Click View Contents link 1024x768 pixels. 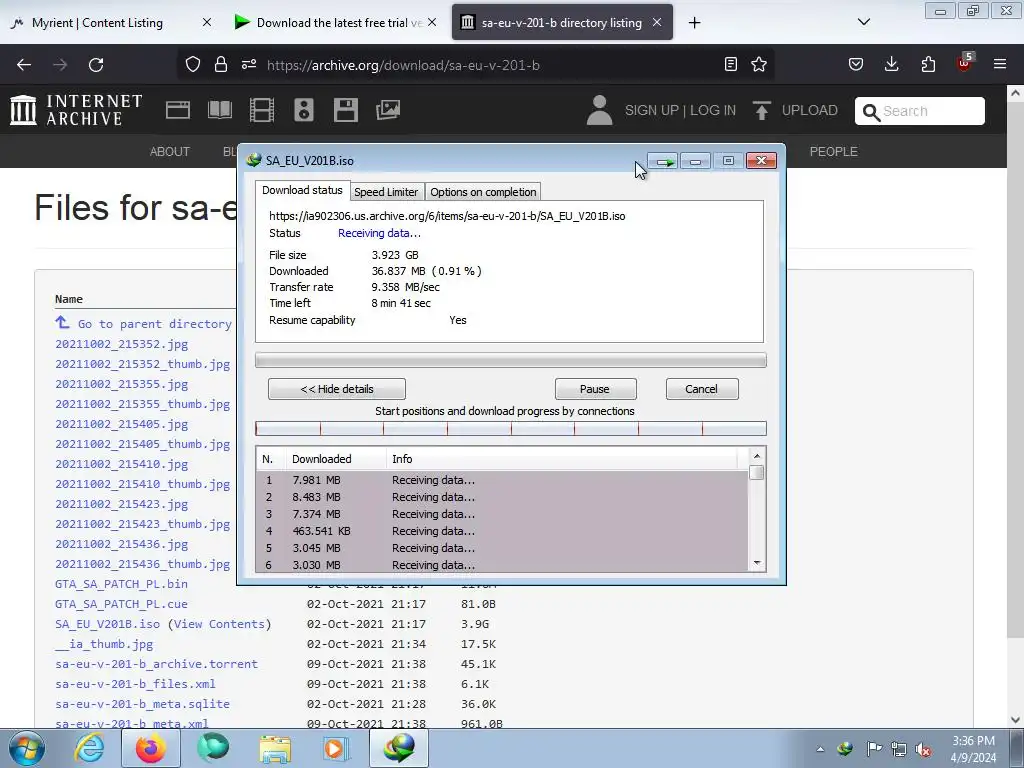pyautogui.click(x=219, y=624)
